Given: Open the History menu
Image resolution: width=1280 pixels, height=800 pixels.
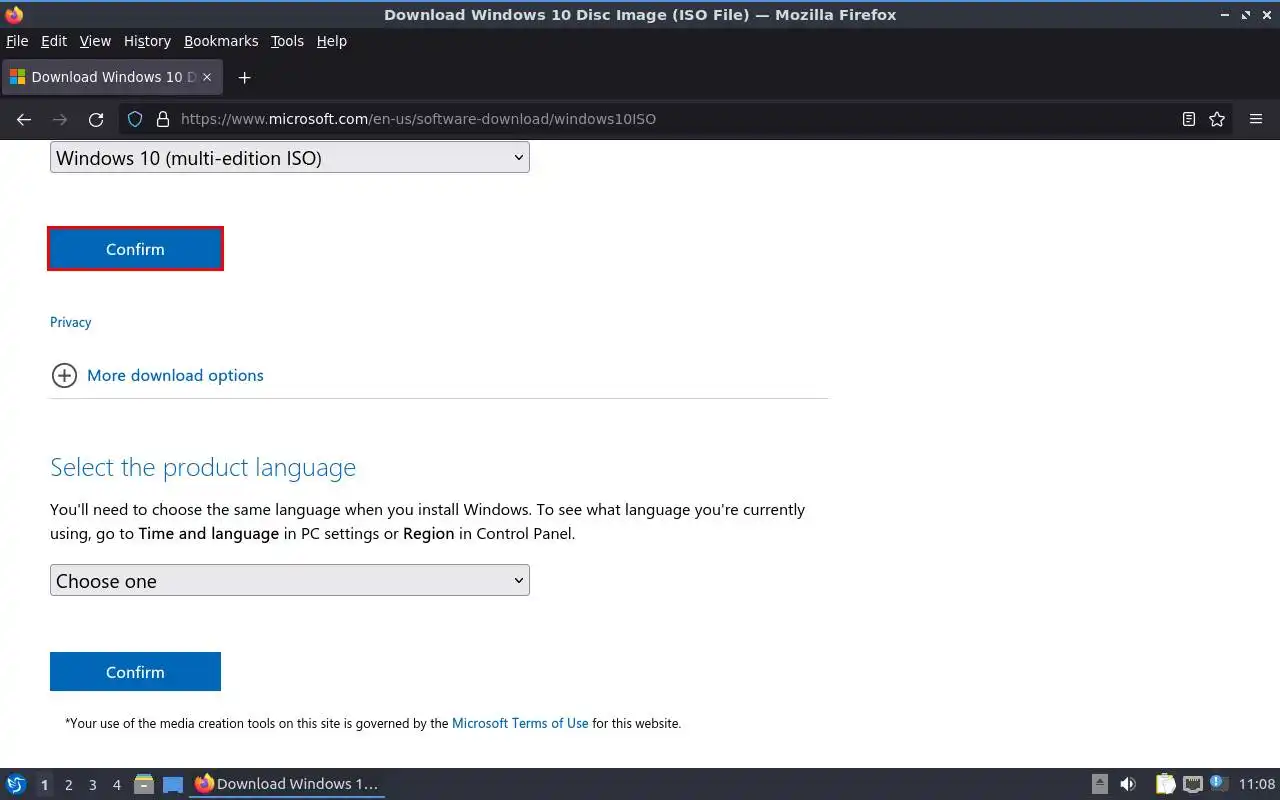Looking at the screenshot, I should pos(147,41).
